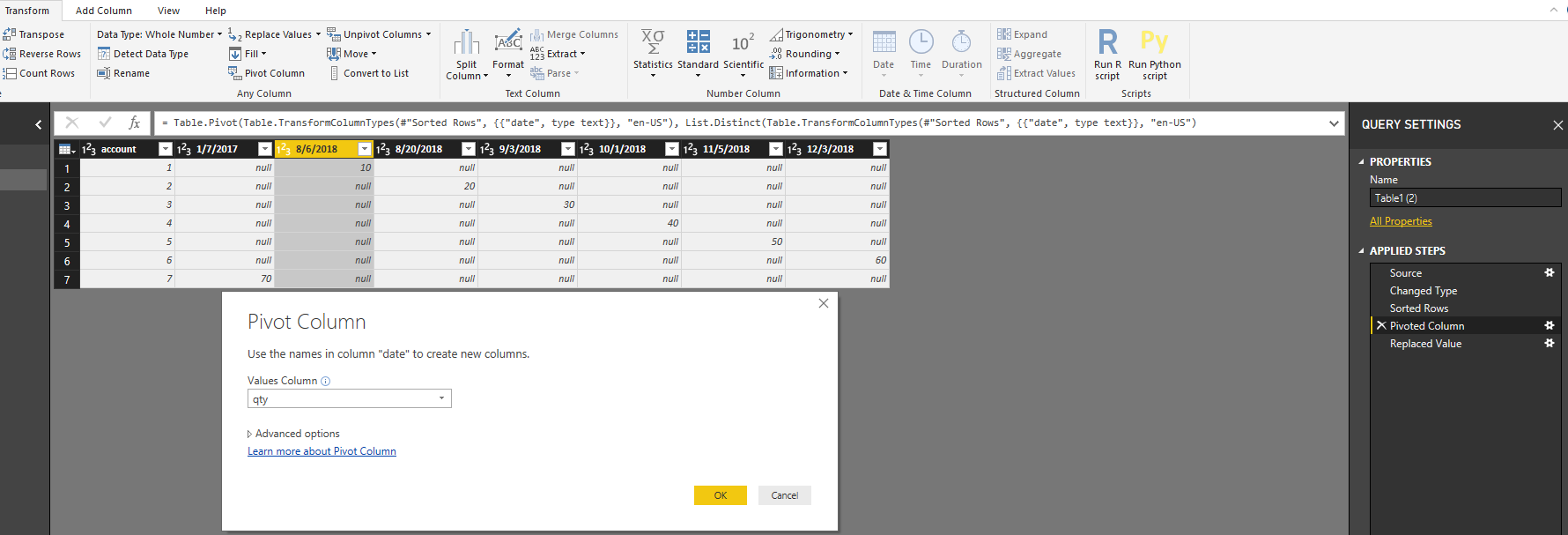Expand the formula bar with the chevron
The image size is (1568, 535).
click(1334, 123)
